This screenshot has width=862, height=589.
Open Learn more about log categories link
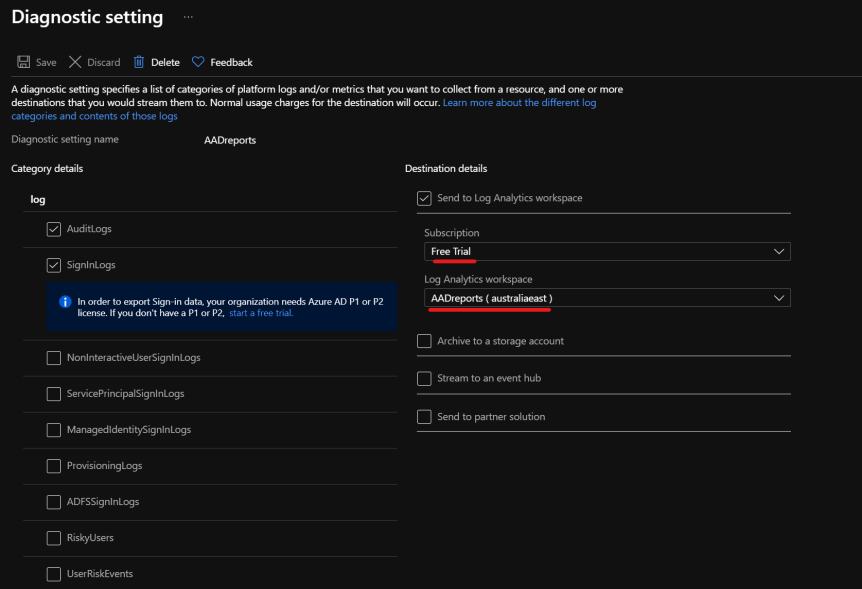click(520, 103)
